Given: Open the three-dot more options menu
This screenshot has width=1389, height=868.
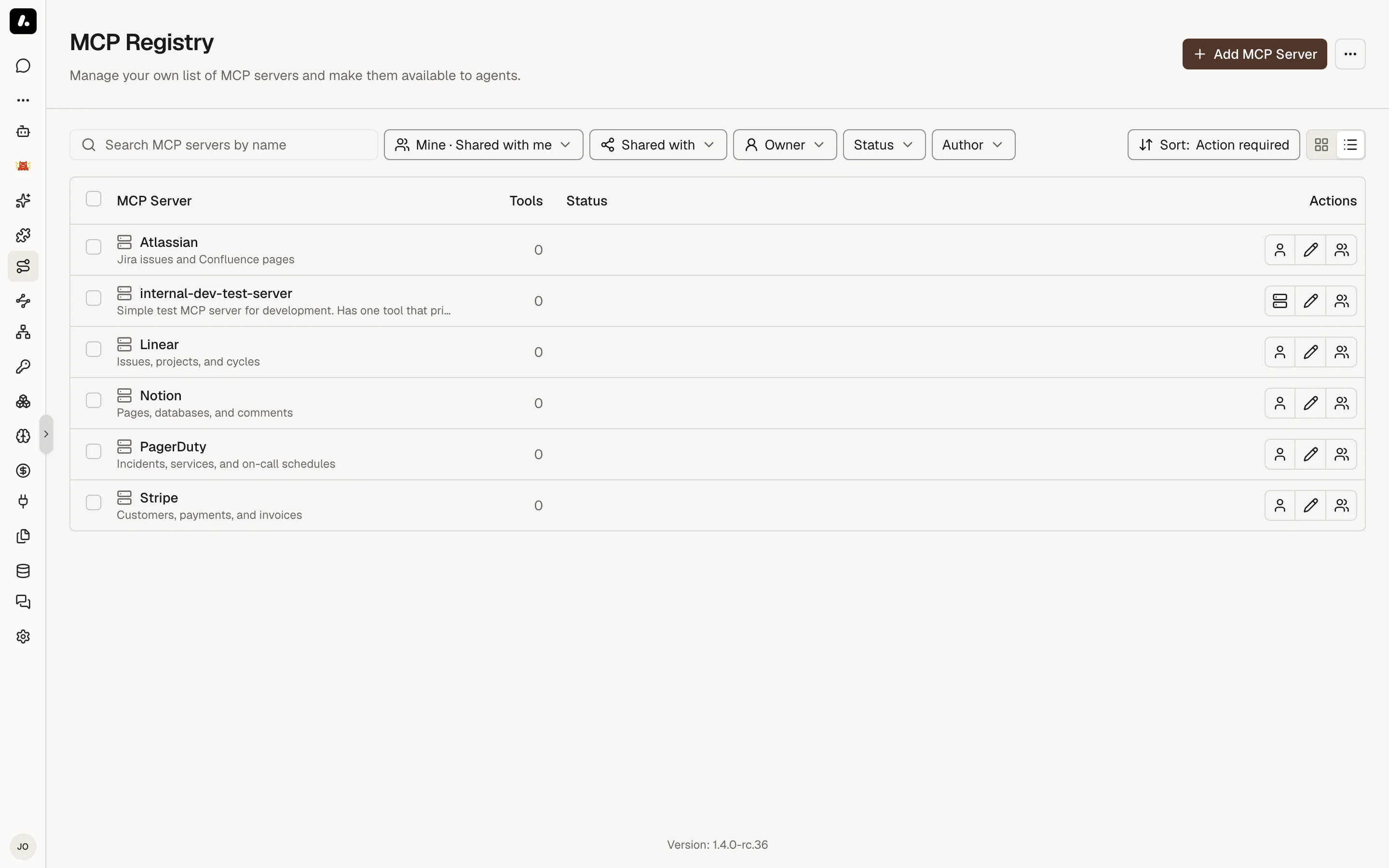Looking at the screenshot, I should click(x=1350, y=54).
